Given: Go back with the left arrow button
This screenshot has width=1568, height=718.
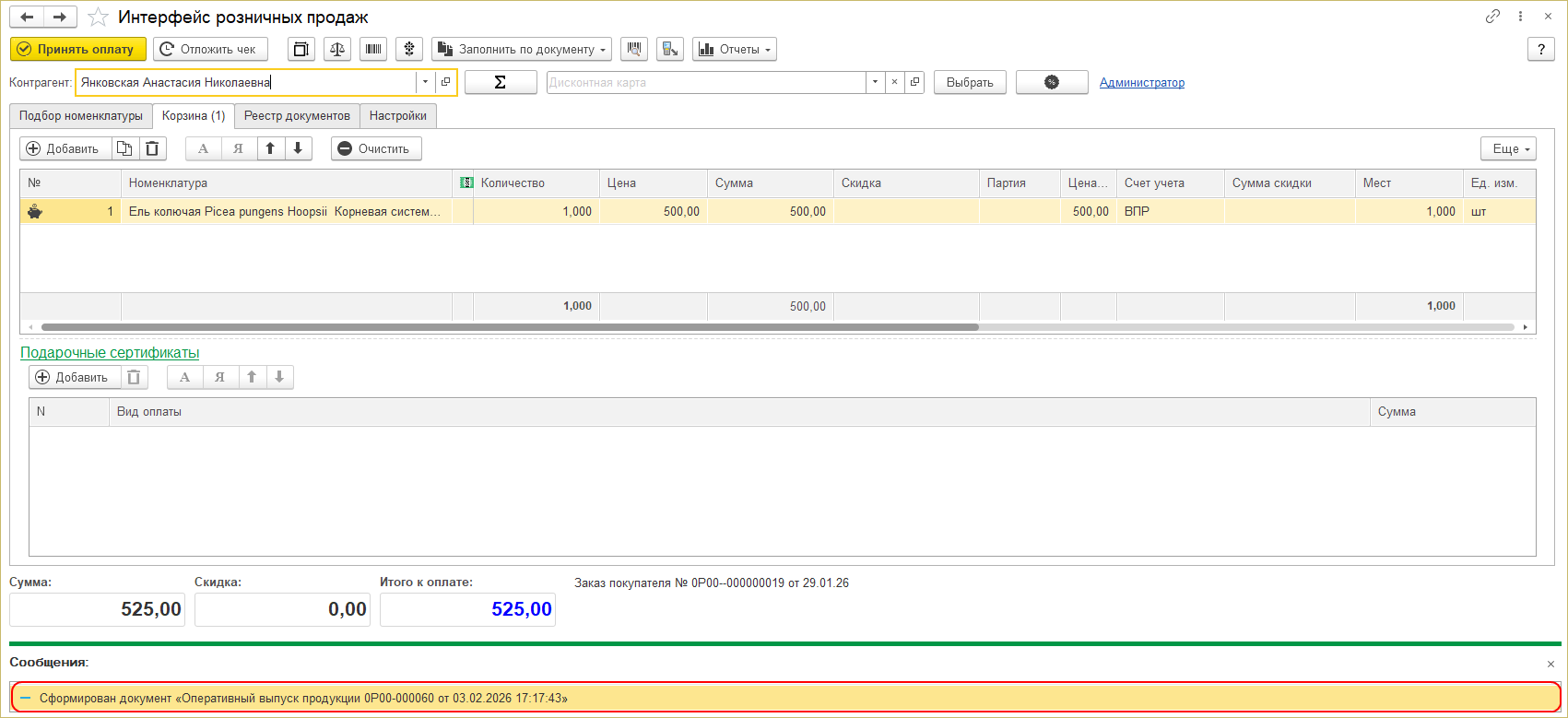Looking at the screenshot, I should 28,18.
